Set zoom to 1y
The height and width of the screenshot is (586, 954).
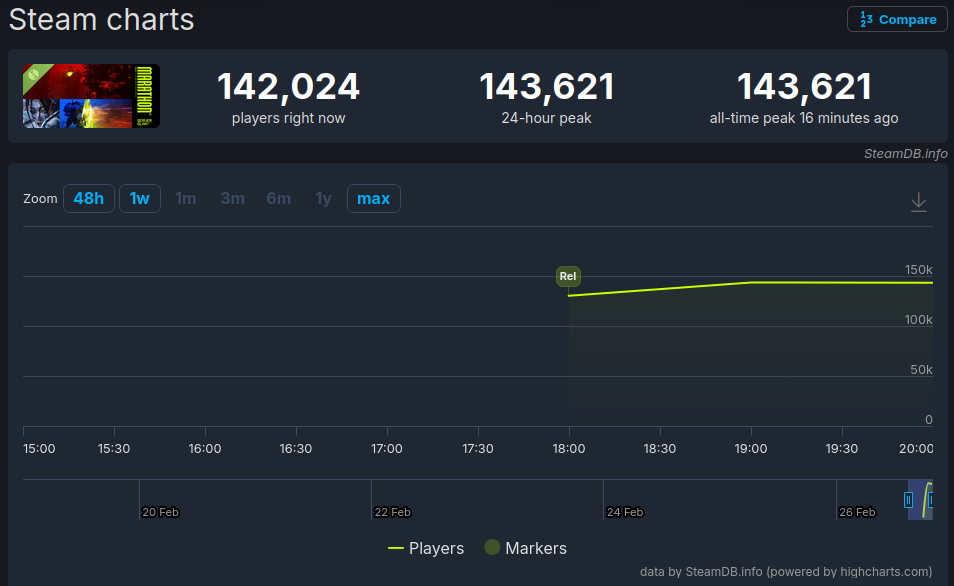coord(323,198)
